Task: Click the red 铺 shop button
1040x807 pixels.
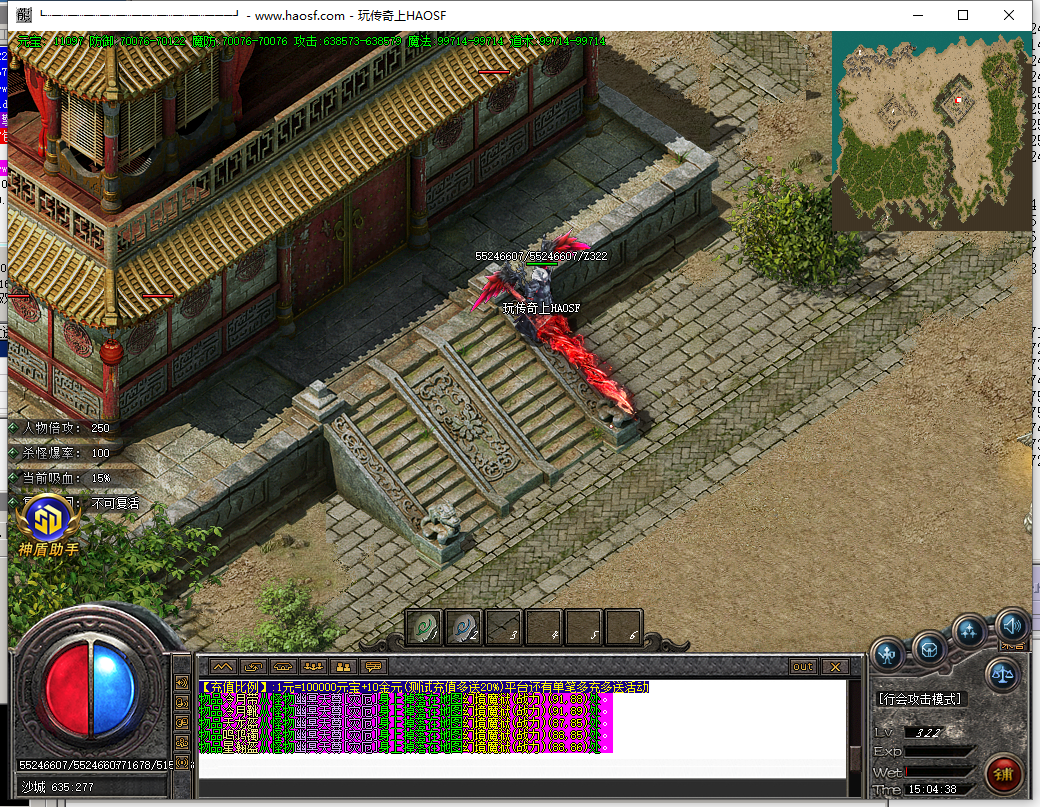Action: point(1003,774)
